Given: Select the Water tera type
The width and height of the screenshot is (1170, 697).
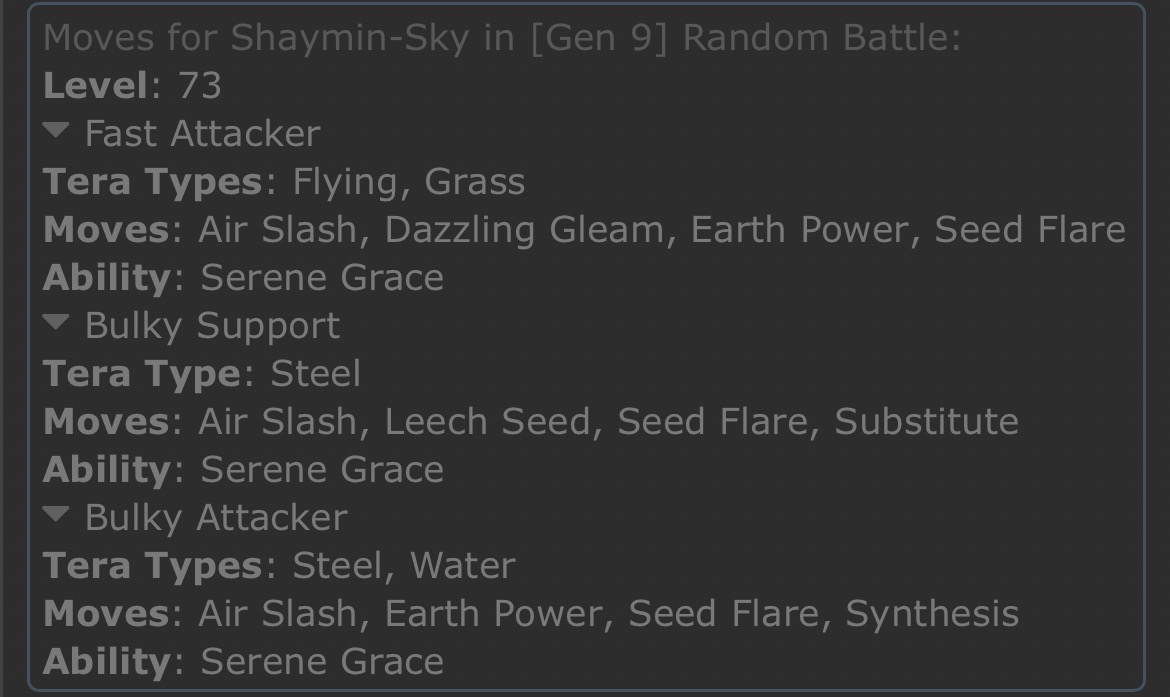Looking at the screenshot, I should [463, 565].
